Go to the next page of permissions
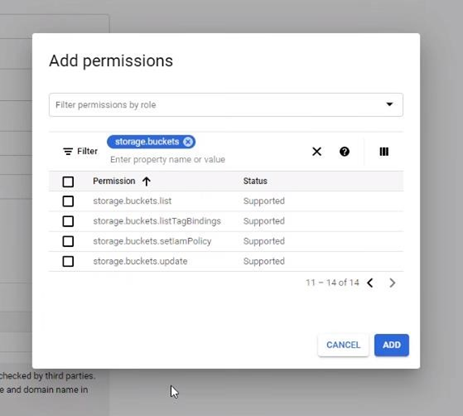463x416 pixels. click(392, 283)
